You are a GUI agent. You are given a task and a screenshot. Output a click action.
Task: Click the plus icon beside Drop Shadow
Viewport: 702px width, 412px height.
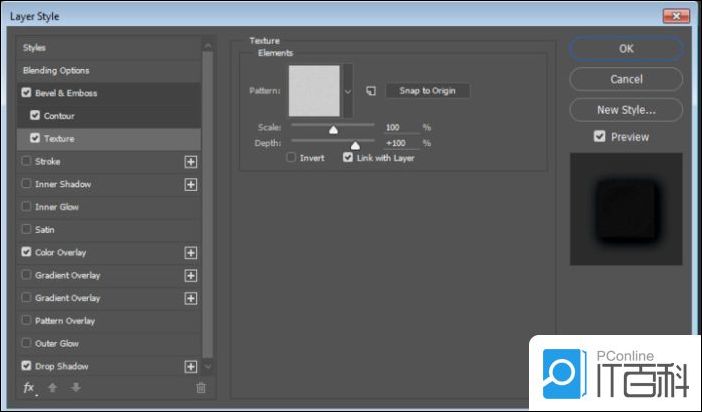191,367
